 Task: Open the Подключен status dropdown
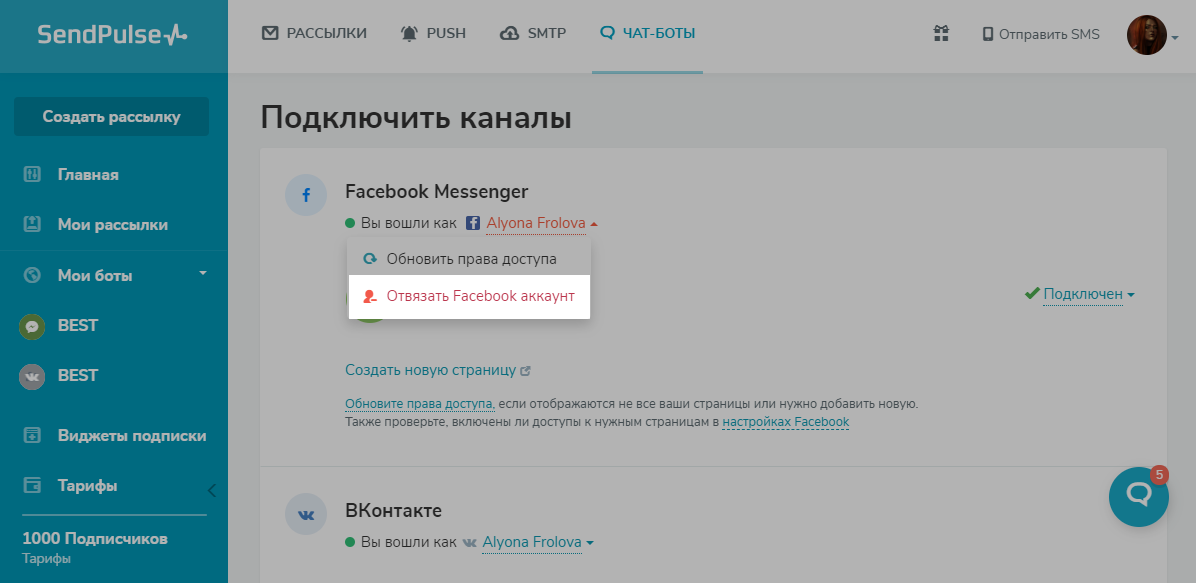coord(1088,295)
